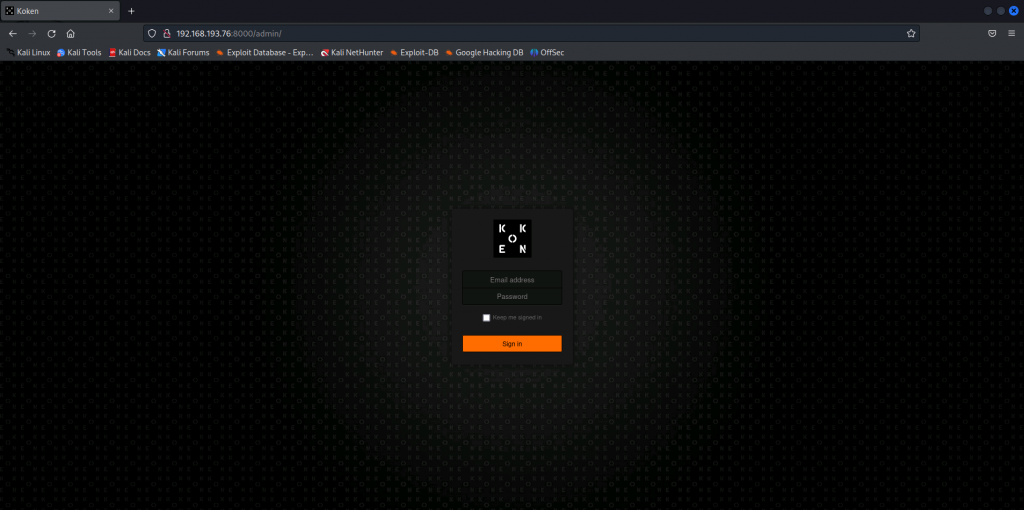
Task: Bookmark this page with star icon
Action: (x=910, y=33)
